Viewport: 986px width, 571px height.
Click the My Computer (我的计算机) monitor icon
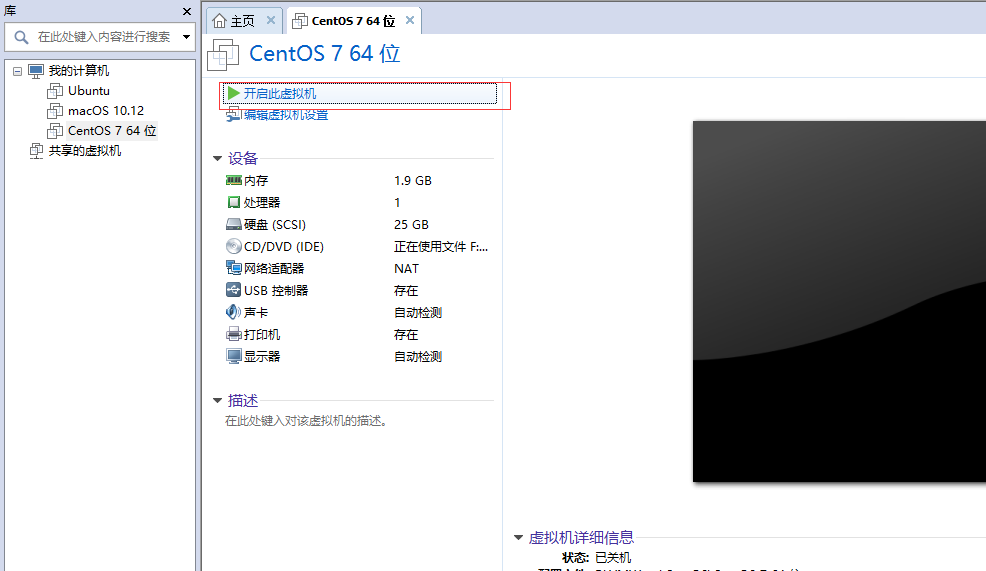[36, 71]
